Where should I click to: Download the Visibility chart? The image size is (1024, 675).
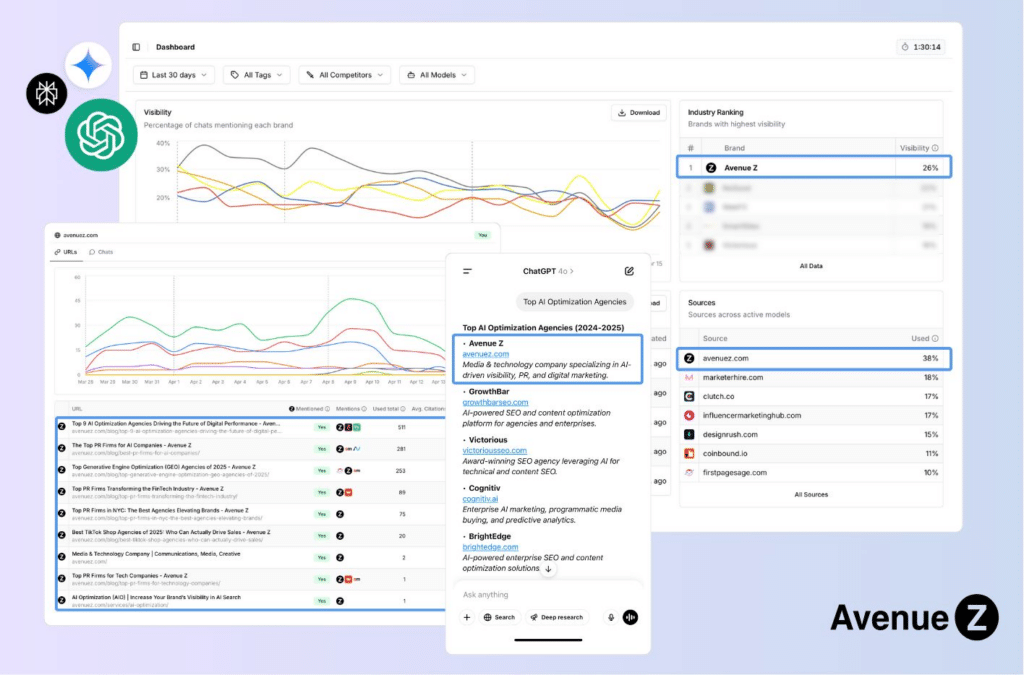click(639, 112)
